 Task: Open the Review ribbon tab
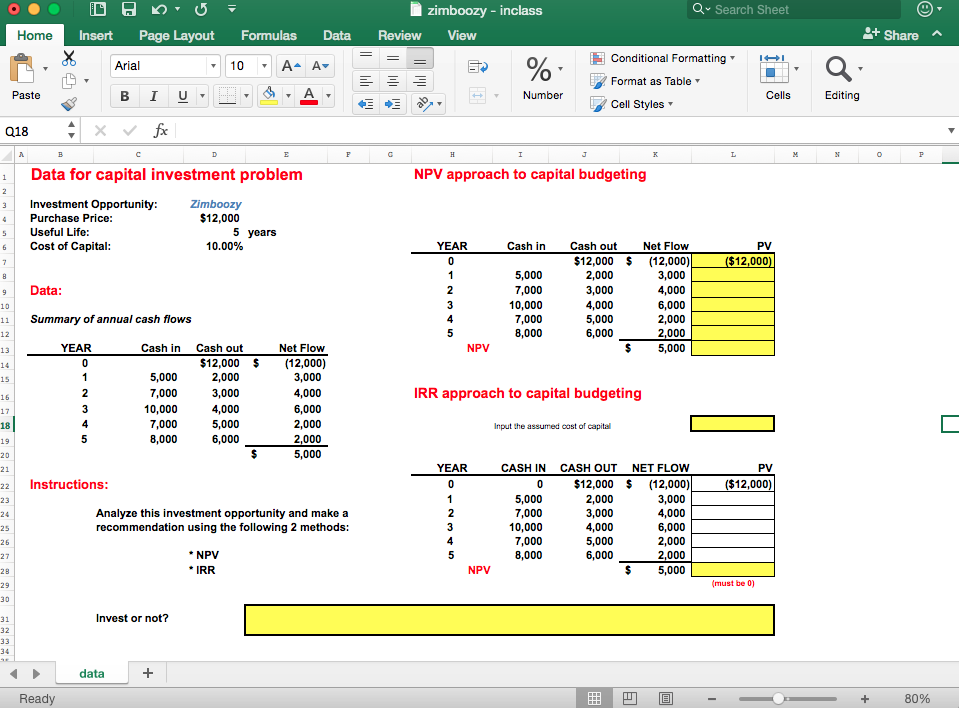pos(399,35)
